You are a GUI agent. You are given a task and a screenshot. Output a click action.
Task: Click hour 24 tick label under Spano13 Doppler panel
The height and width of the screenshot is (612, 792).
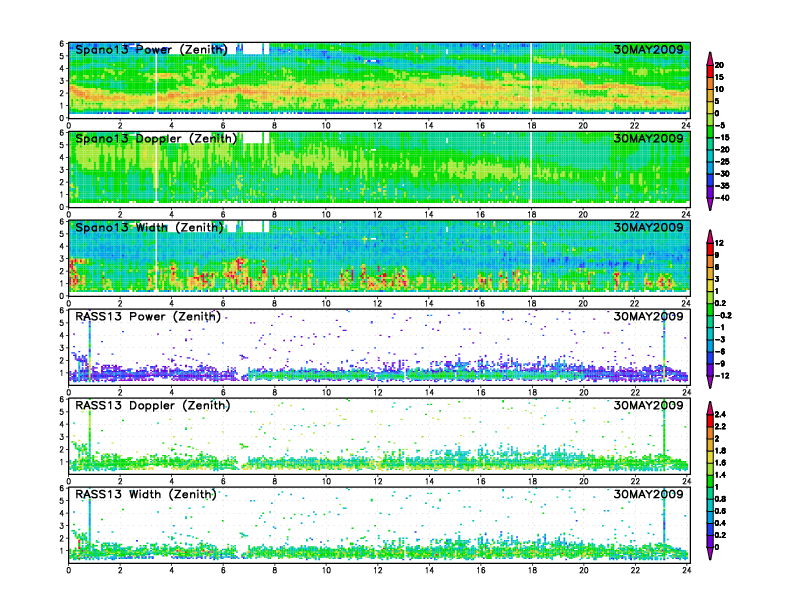tap(685, 215)
